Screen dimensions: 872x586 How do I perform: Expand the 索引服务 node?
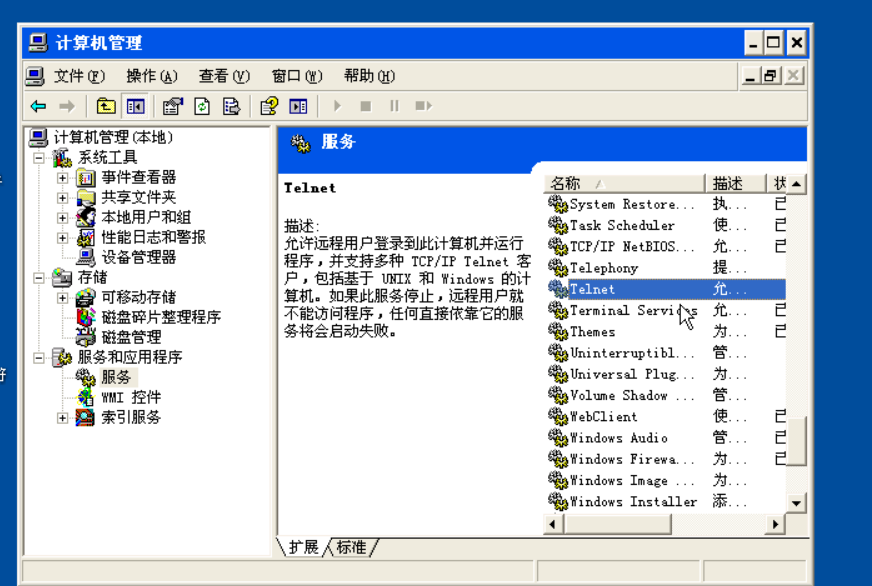point(62,418)
